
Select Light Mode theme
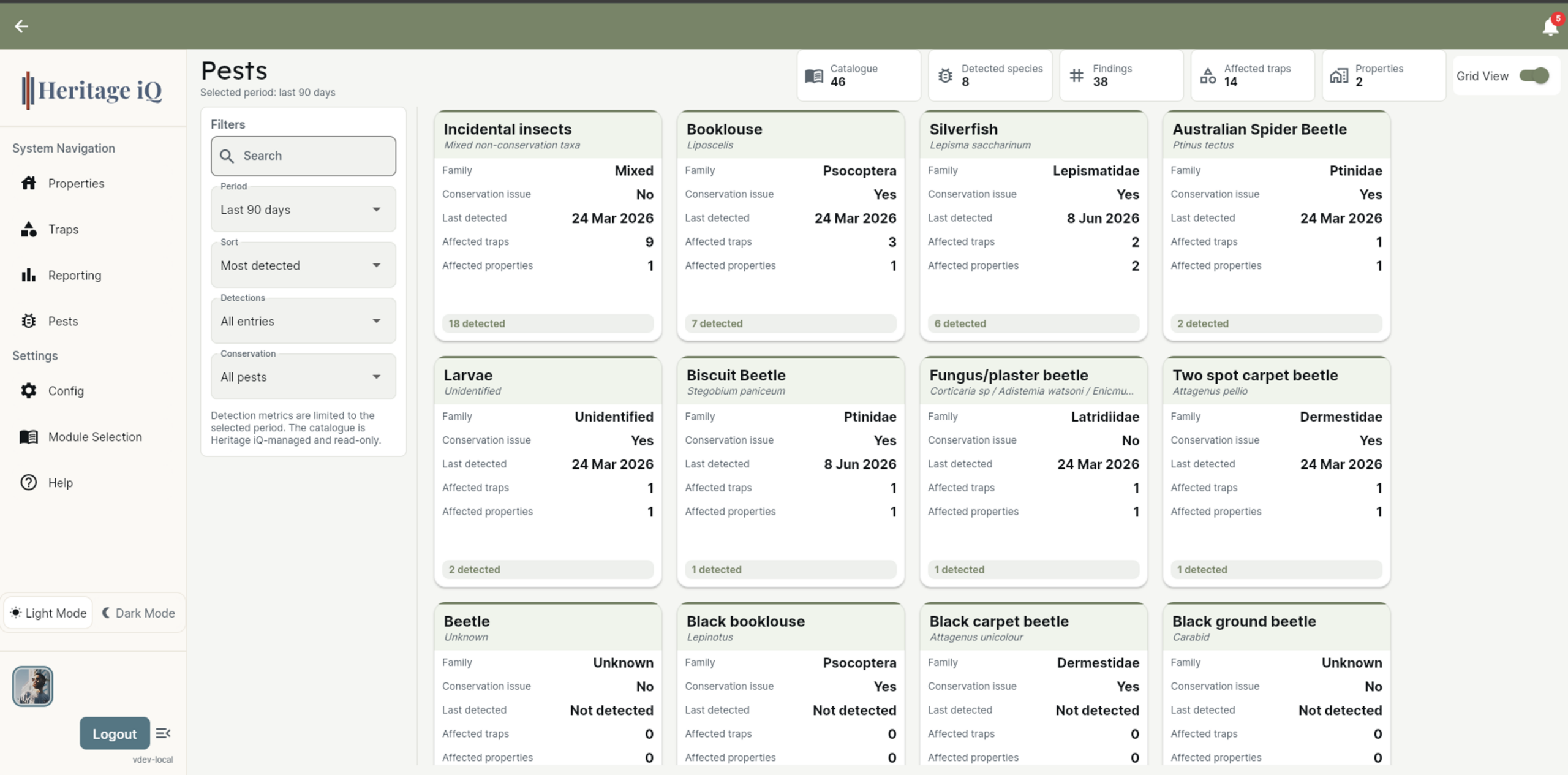[x=48, y=613]
